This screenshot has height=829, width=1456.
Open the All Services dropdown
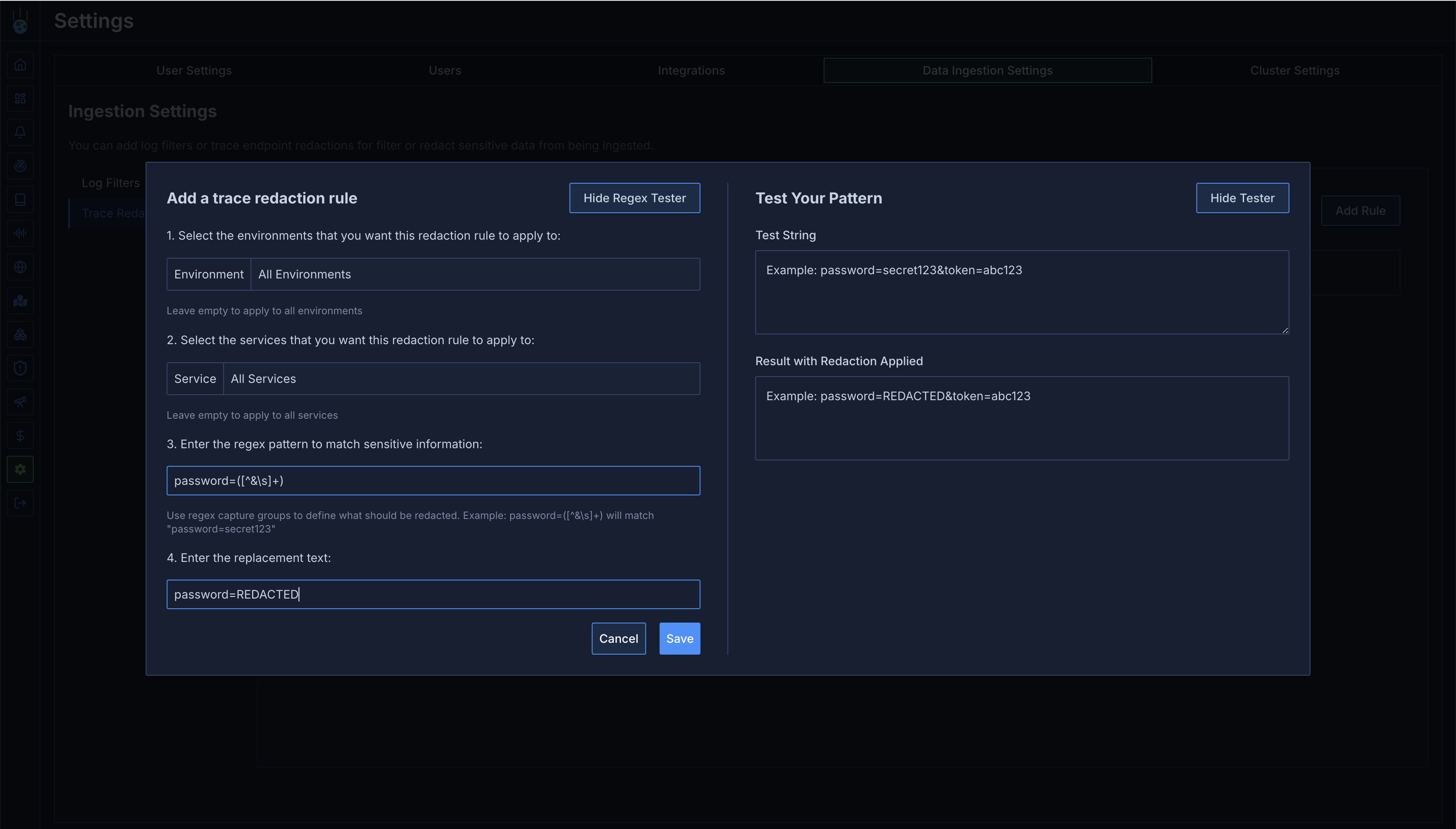pos(461,379)
